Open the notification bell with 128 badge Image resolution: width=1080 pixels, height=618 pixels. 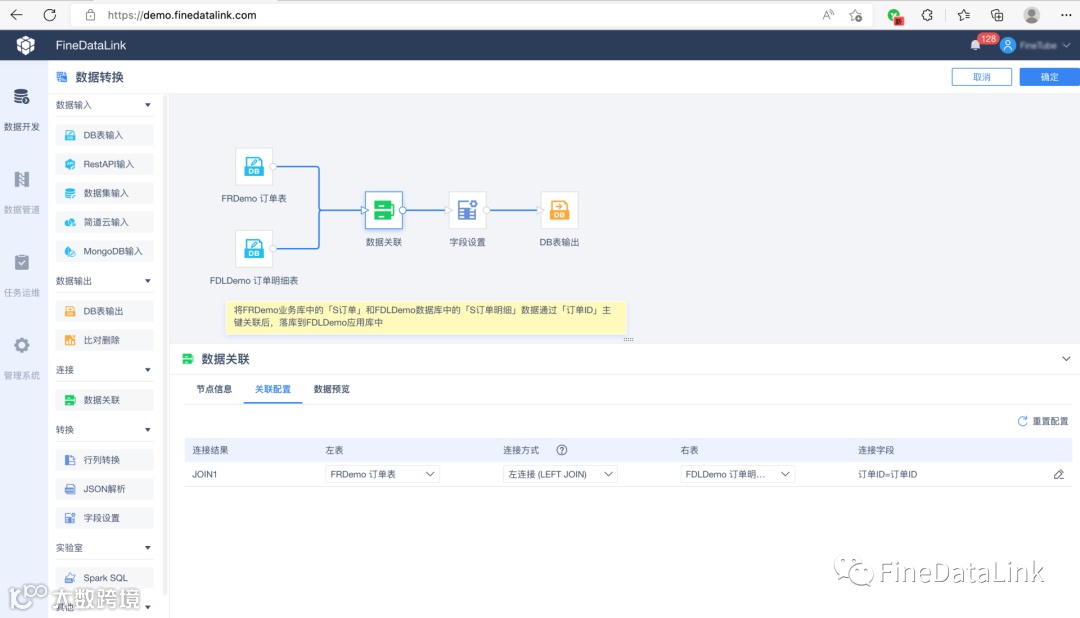tap(975, 45)
